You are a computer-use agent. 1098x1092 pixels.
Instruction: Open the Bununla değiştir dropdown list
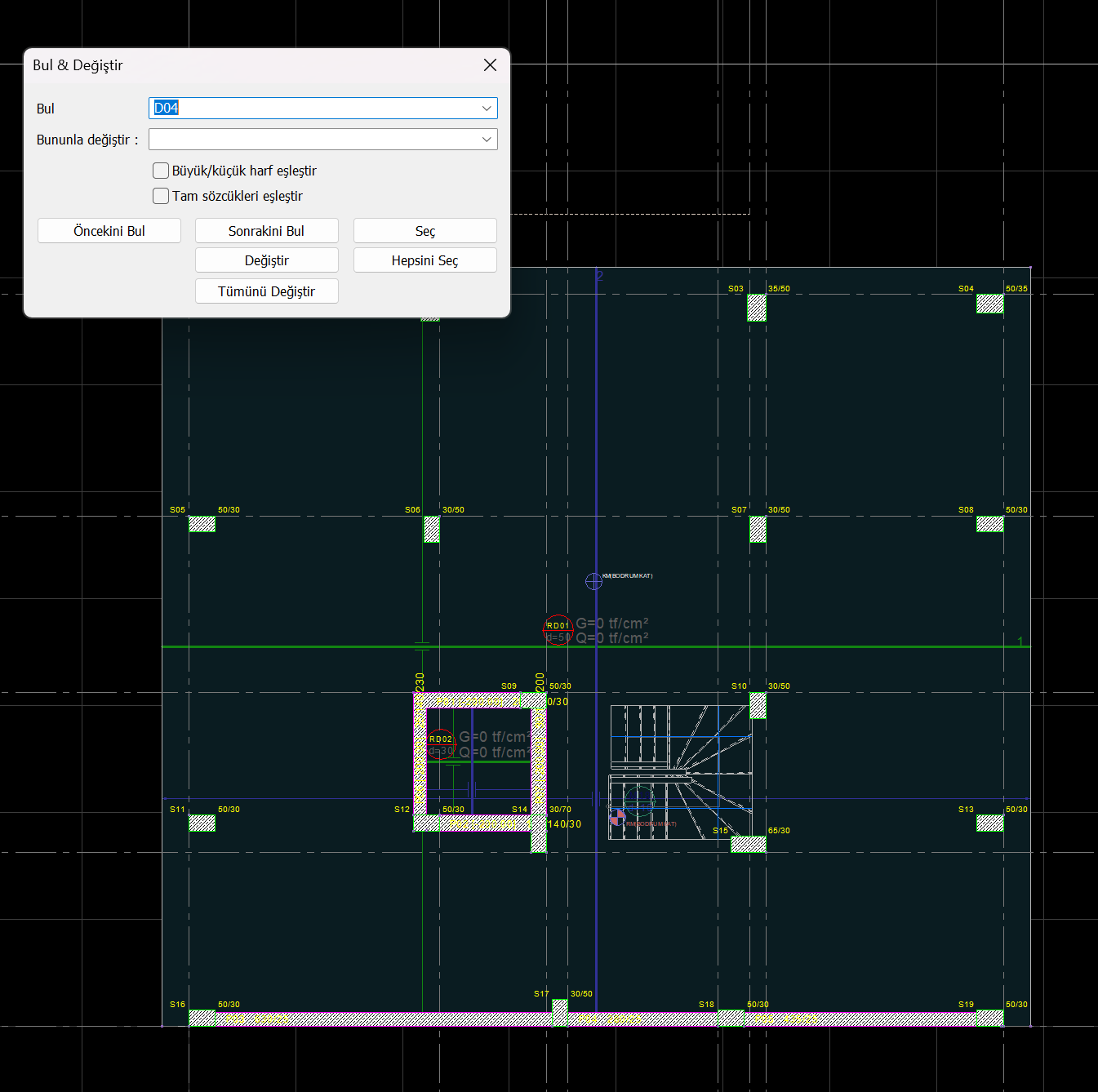[x=487, y=140]
